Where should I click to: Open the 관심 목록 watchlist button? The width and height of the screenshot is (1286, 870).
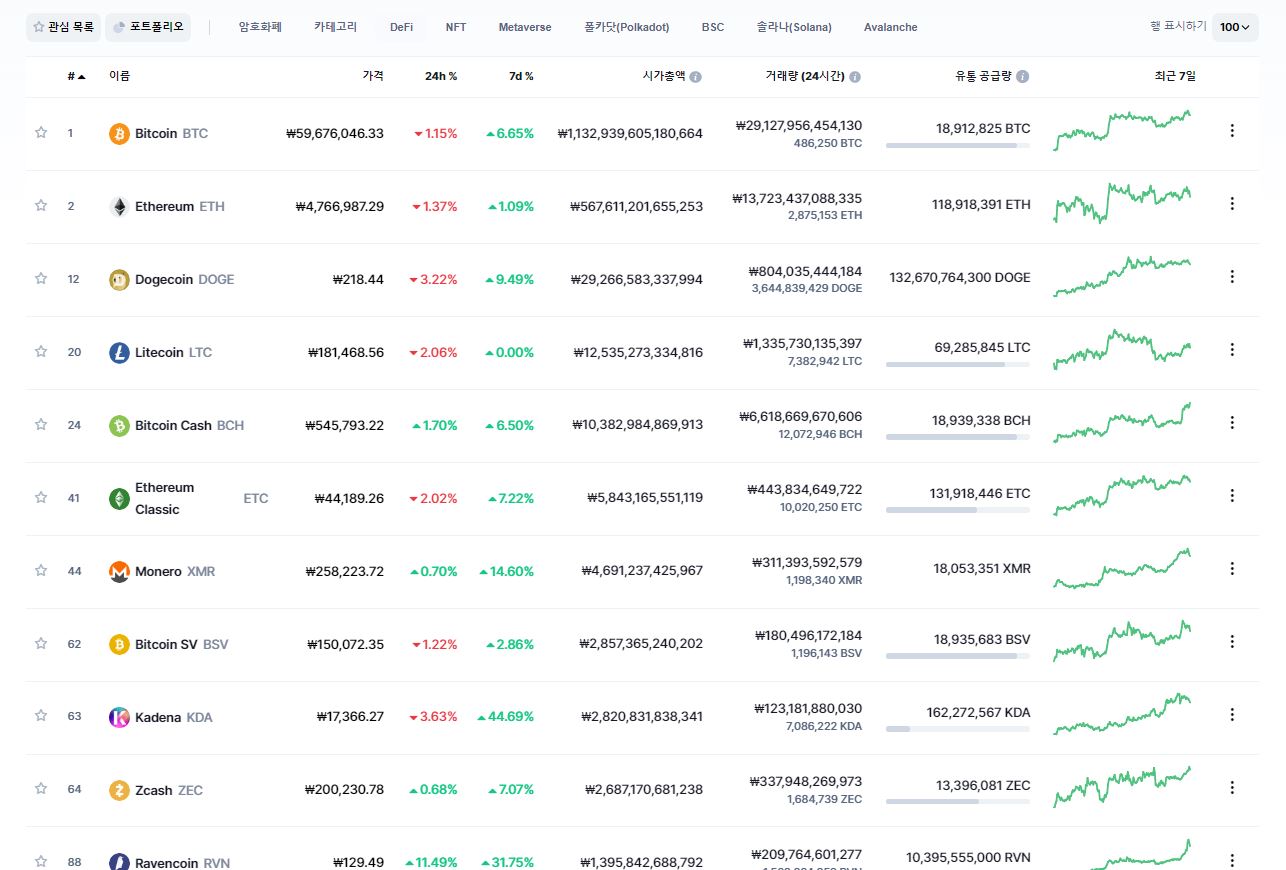[63, 27]
